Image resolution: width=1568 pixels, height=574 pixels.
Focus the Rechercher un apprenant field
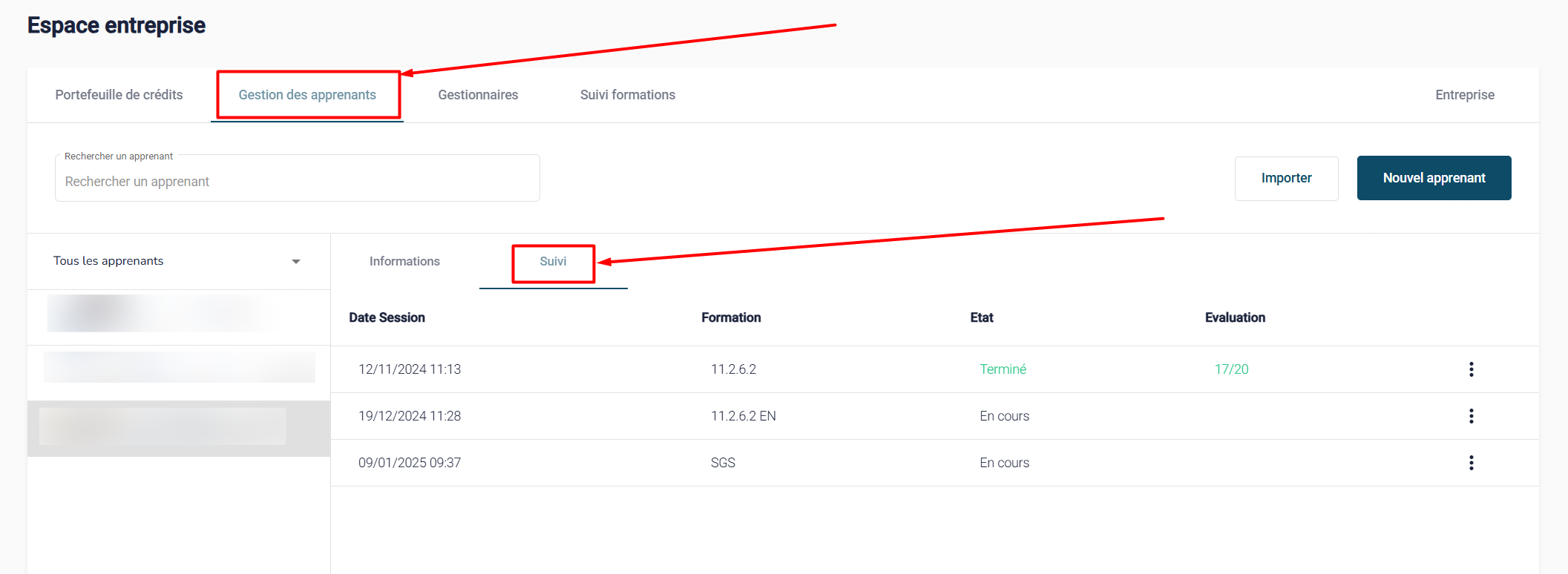tap(297, 182)
